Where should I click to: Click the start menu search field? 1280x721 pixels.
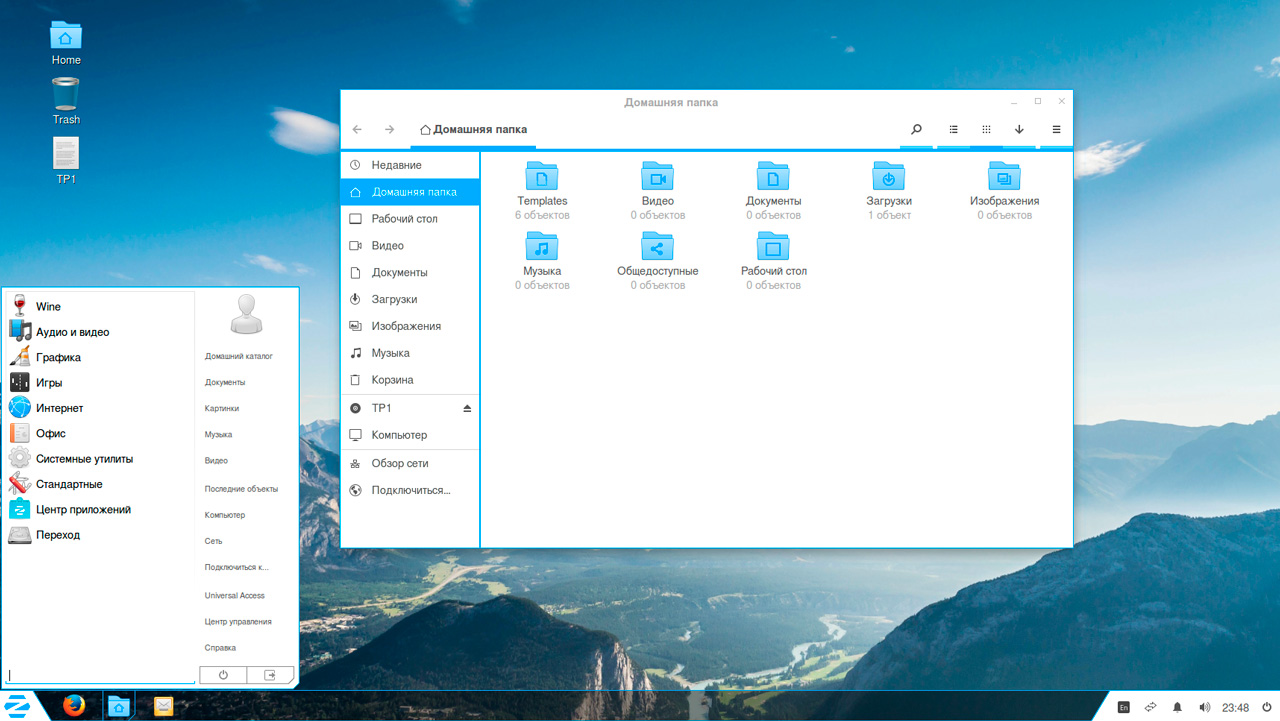coord(100,675)
